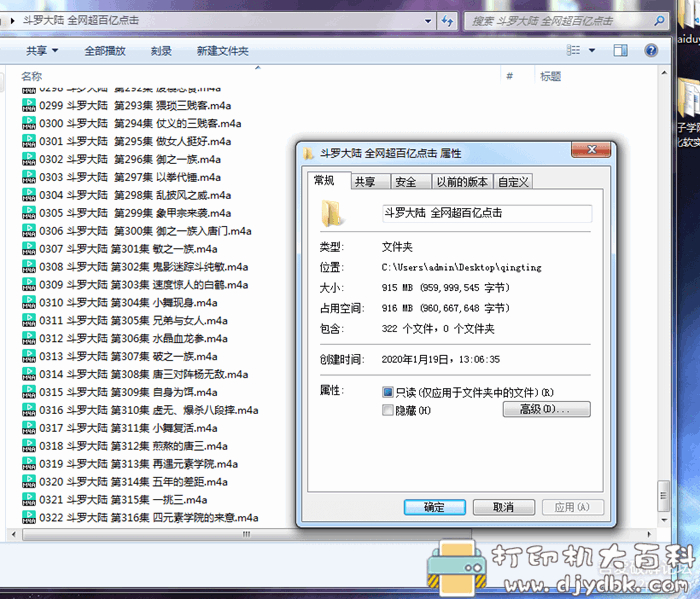Select file 0309 速度惊人的白鹤.m4a

click(x=136, y=284)
